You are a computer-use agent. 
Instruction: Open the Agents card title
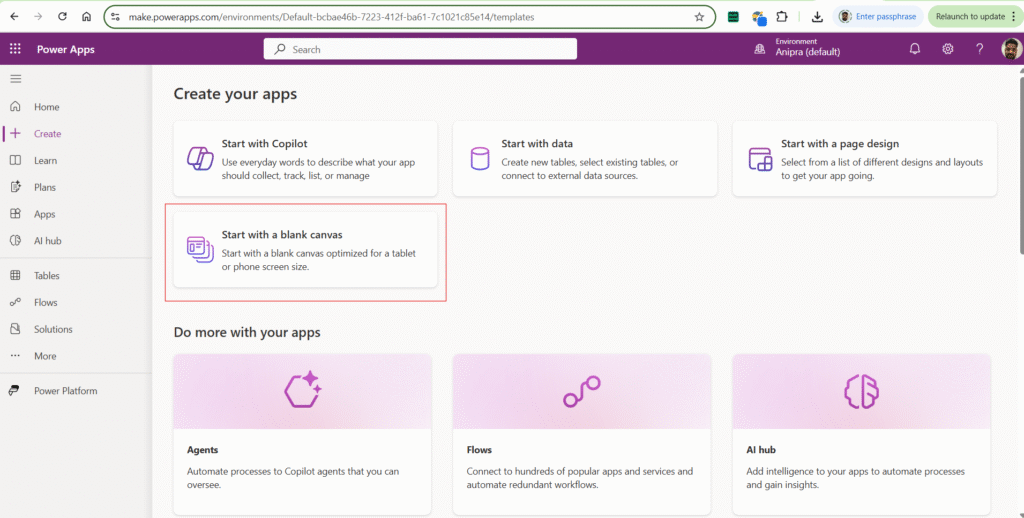click(202, 450)
